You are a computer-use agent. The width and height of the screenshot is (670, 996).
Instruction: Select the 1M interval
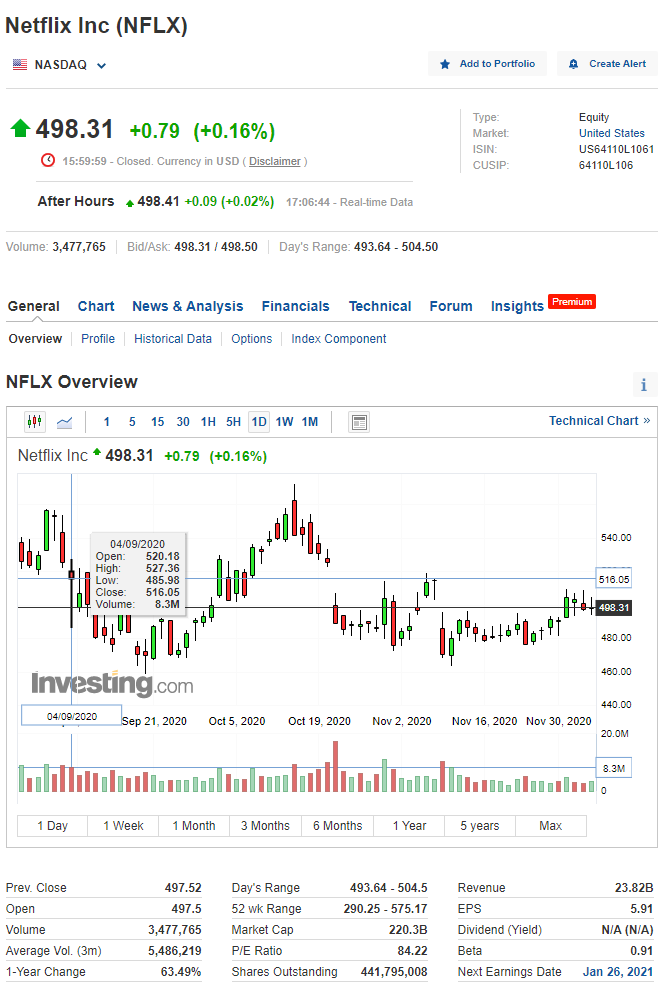(x=310, y=422)
